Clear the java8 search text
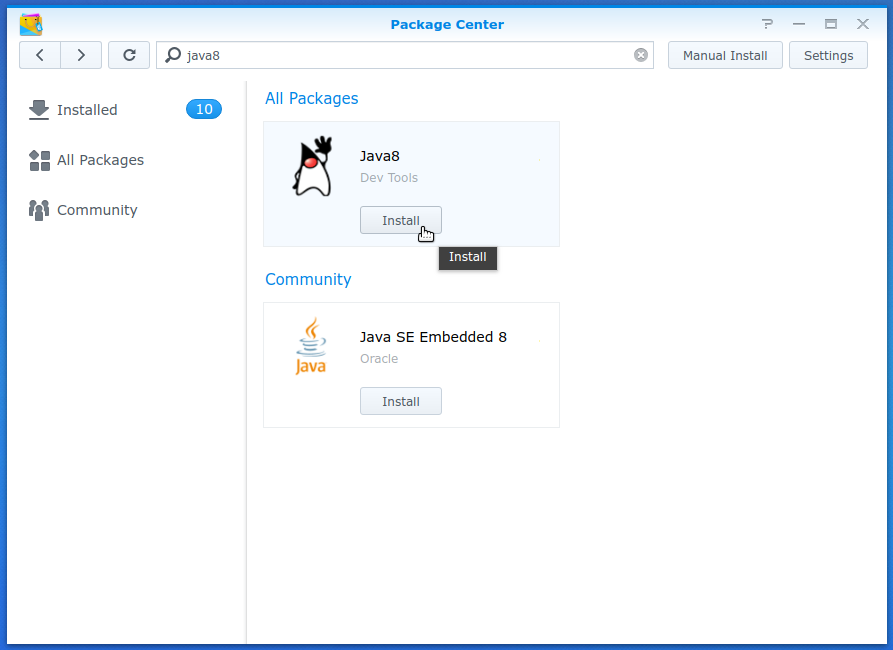This screenshot has width=893, height=650. point(641,55)
